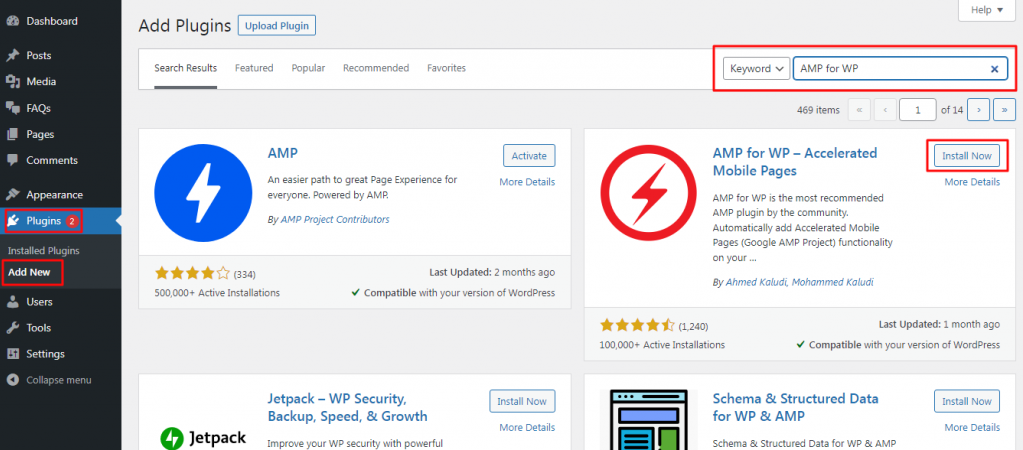
Task: Click '500,000+ Active Installations' text
Action: [217, 293]
